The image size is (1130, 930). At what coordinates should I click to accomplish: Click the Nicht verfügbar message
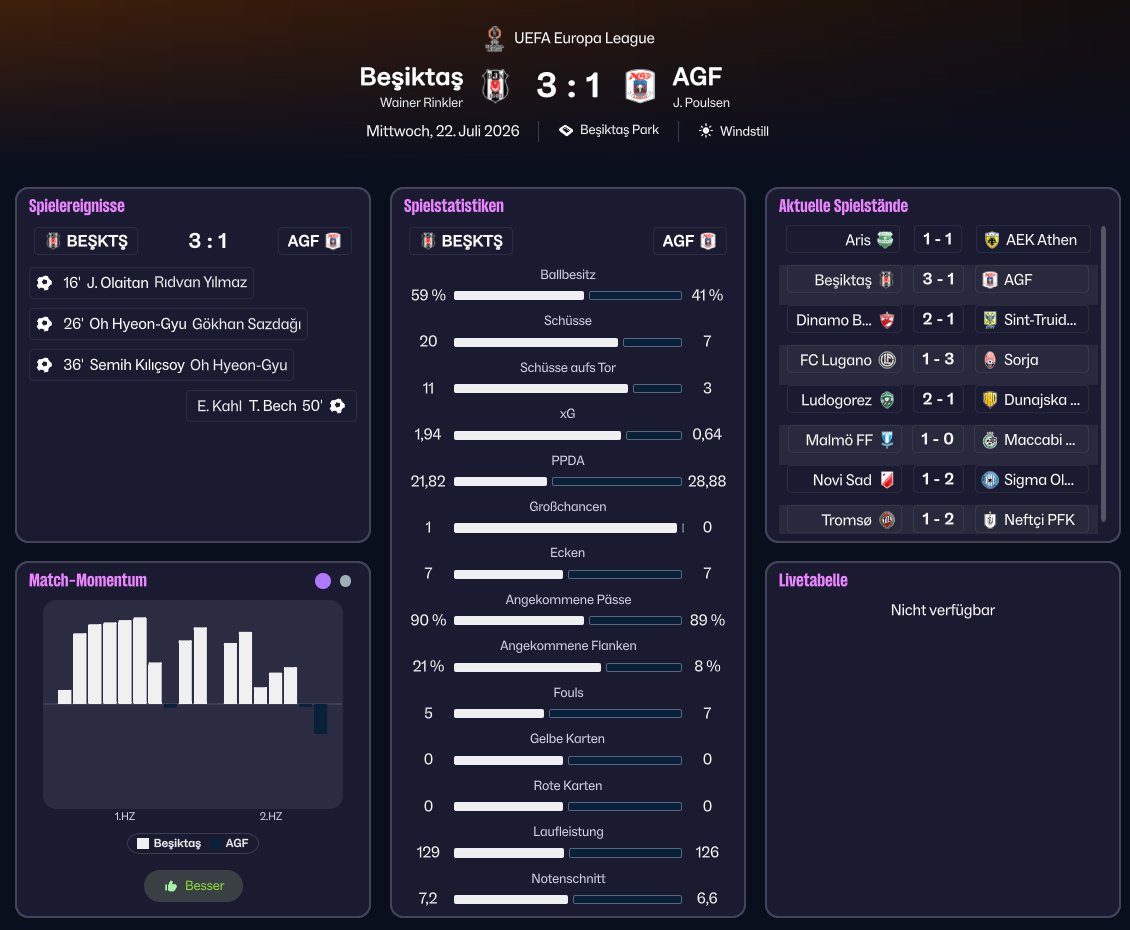coord(943,610)
